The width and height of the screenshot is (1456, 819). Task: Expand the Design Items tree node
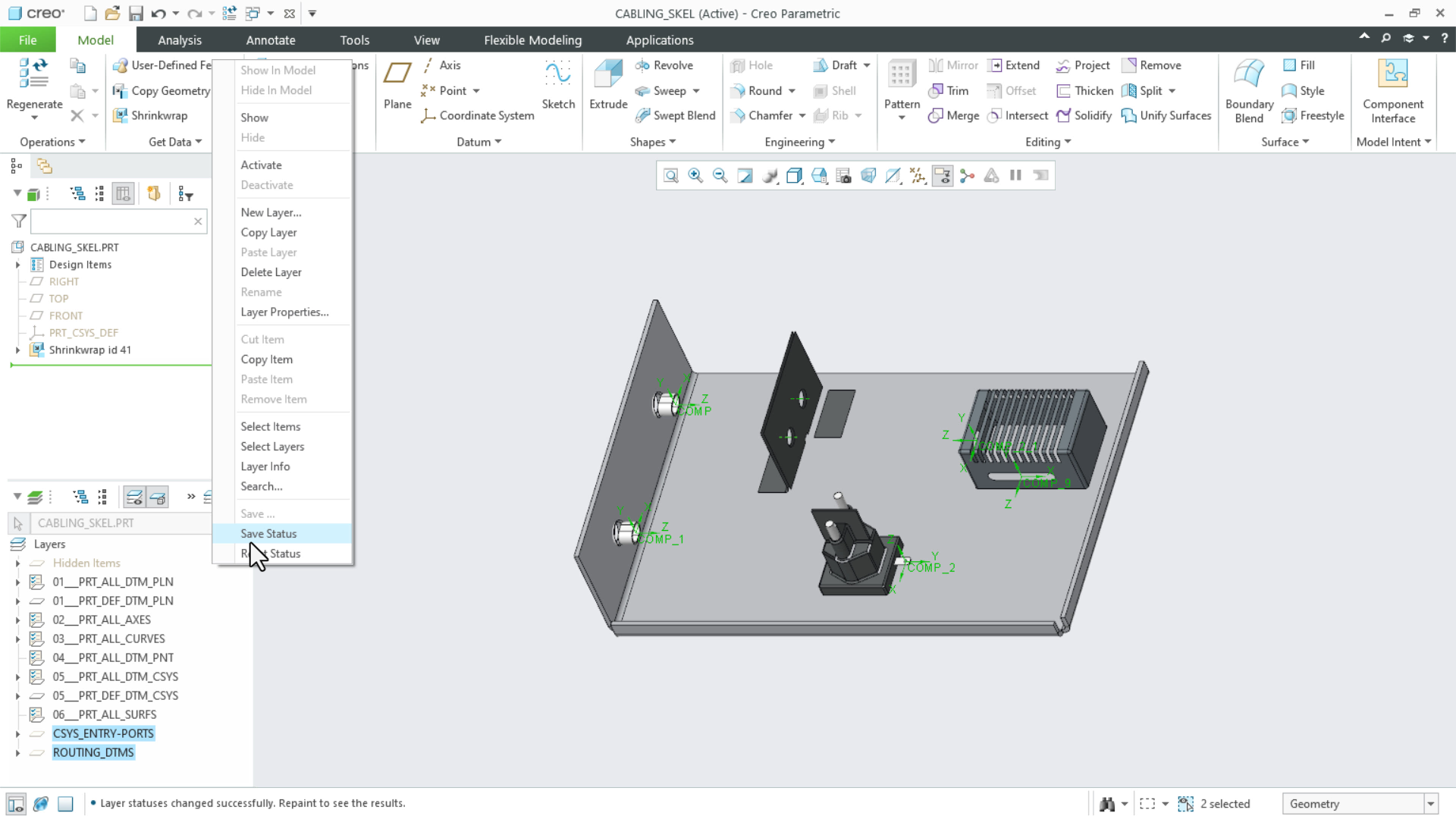pos(17,265)
